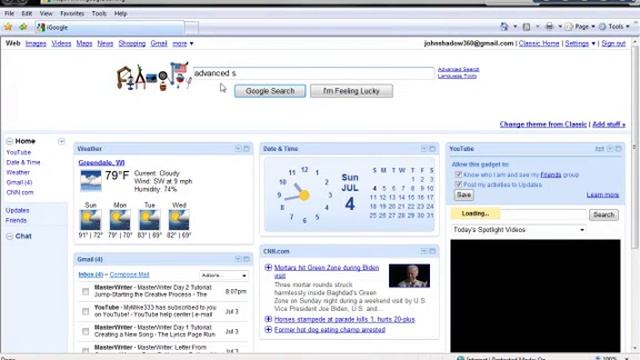Maximize the Date & Time gadget
The height and width of the screenshot is (360, 640).
[x=432, y=149]
